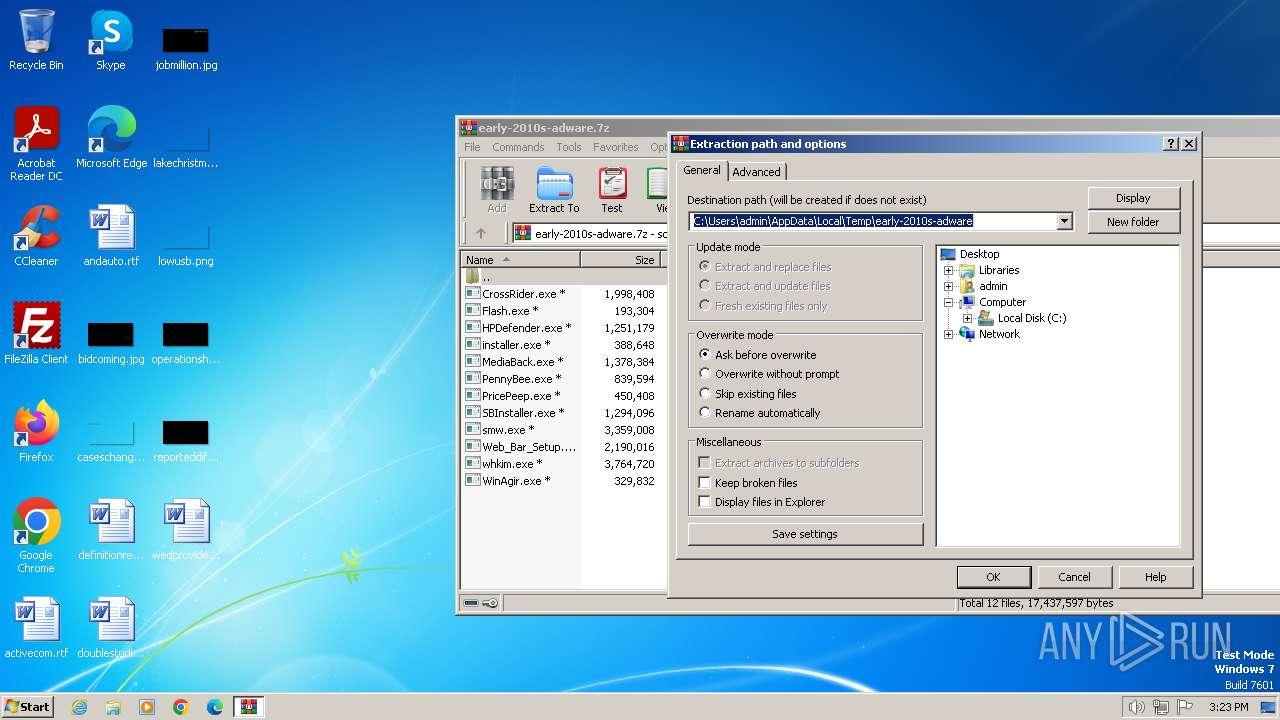This screenshot has width=1280, height=720.
Task: Select the Firefox desktop icon
Action: [36, 432]
